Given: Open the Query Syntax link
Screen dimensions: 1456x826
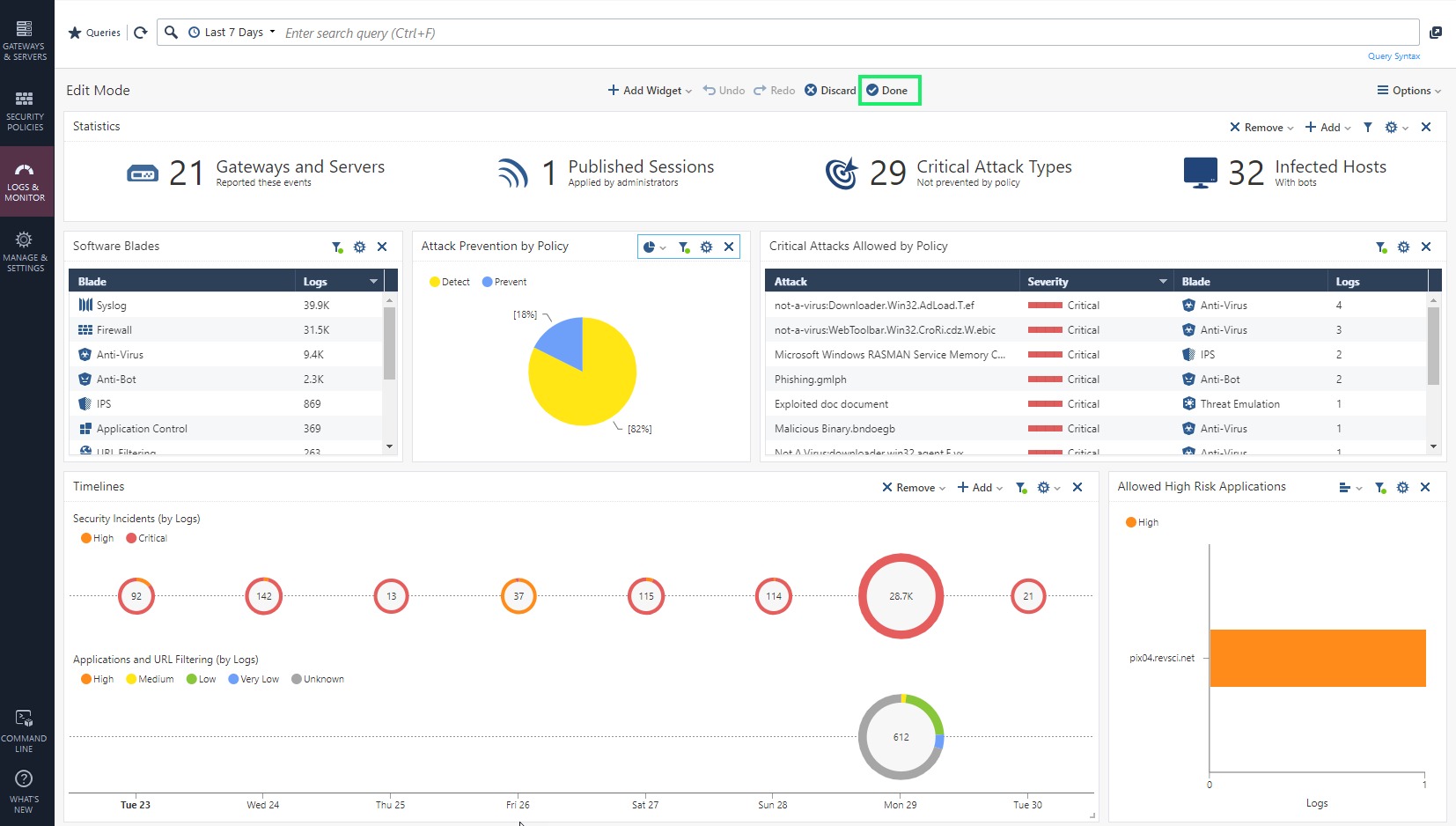Looking at the screenshot, I should point(1393,56).
